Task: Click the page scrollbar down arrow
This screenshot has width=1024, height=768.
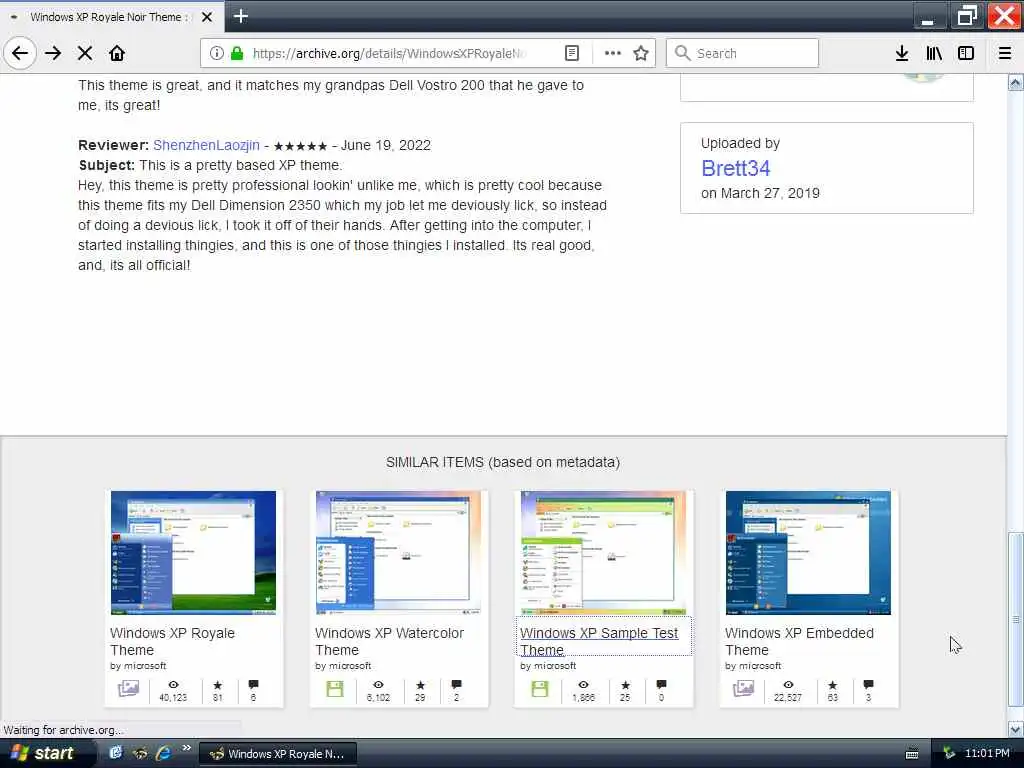Action: (x=1016, y=729)
